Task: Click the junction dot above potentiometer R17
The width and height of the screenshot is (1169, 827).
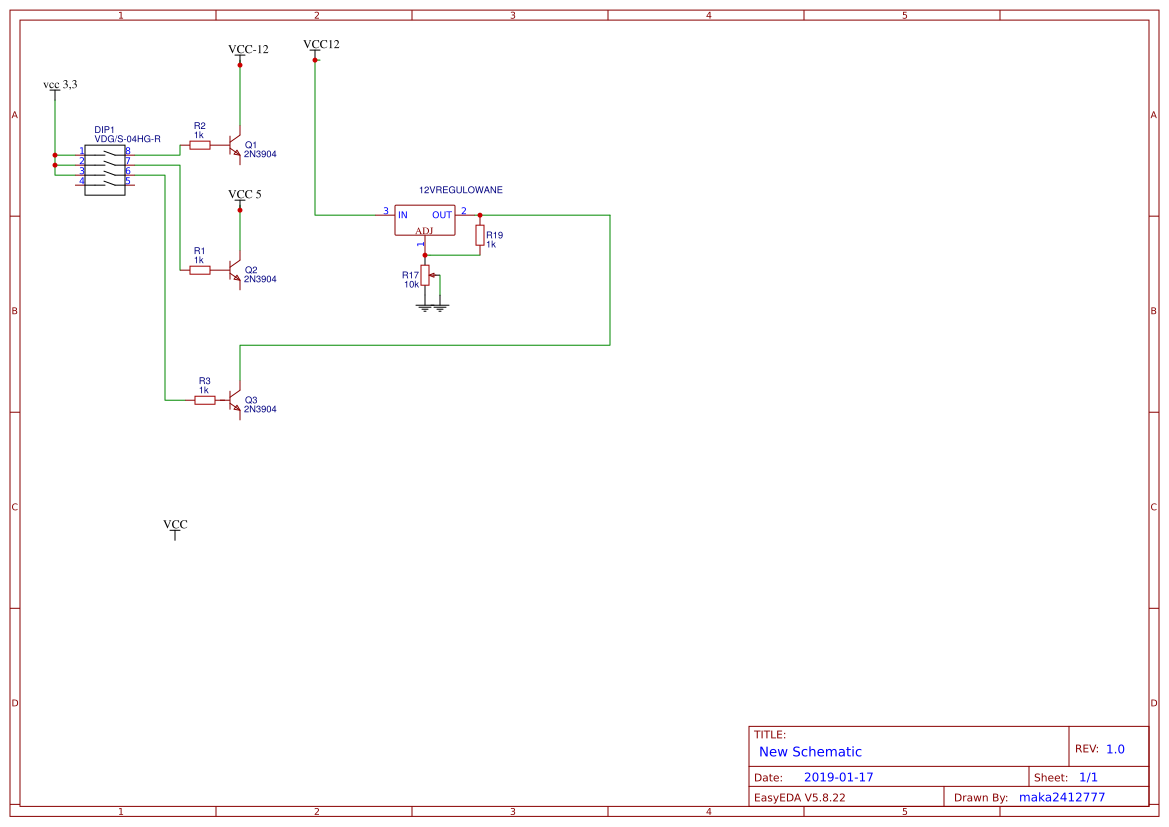Action: [425, 255]
